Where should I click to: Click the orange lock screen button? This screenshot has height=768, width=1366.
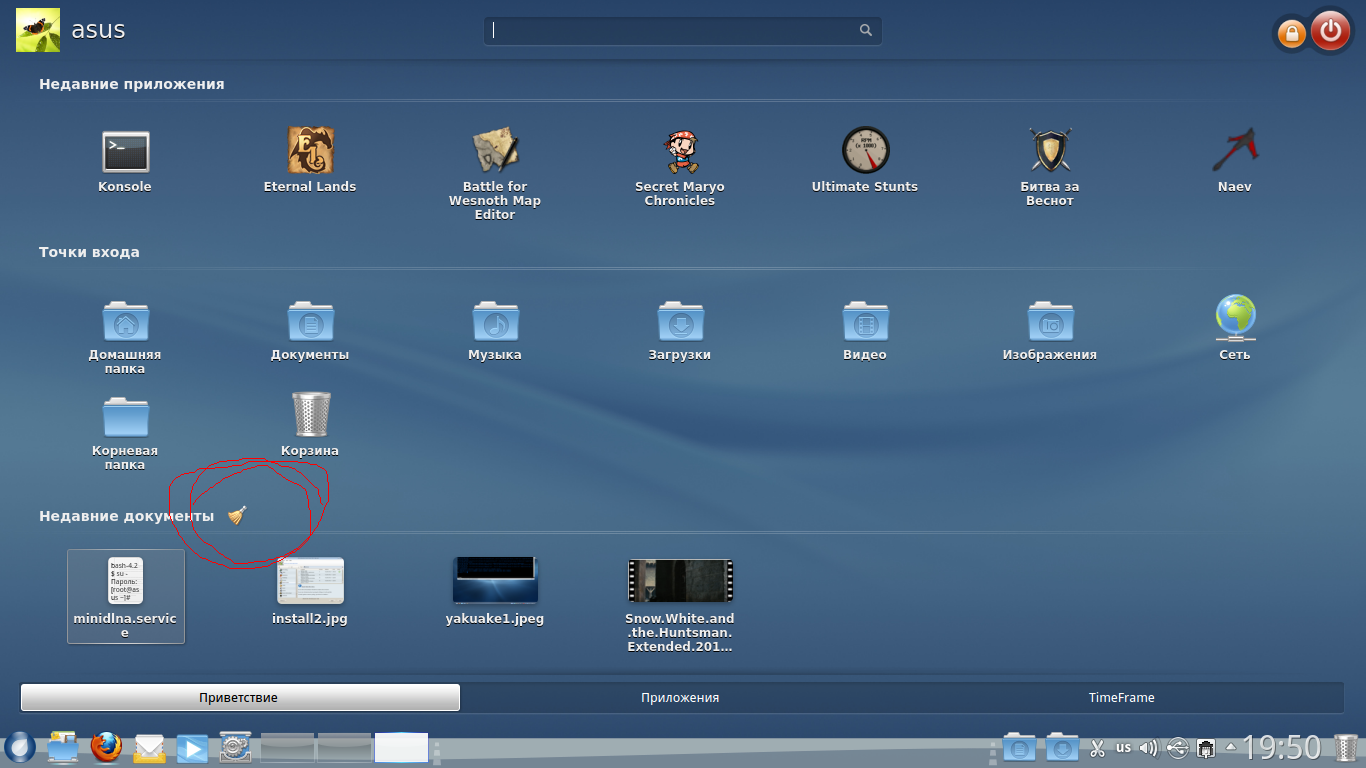1291,34
